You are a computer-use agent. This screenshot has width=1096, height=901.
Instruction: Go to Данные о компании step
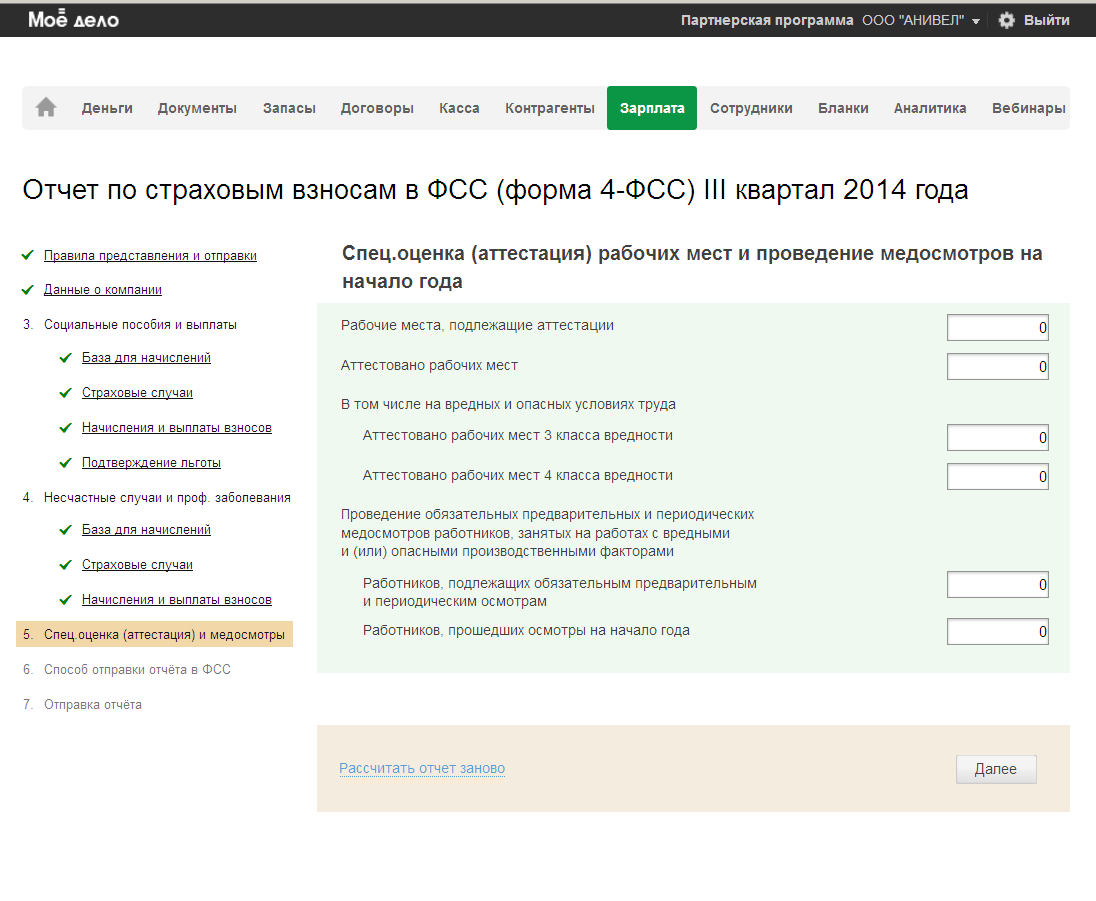tap(103, 290)
